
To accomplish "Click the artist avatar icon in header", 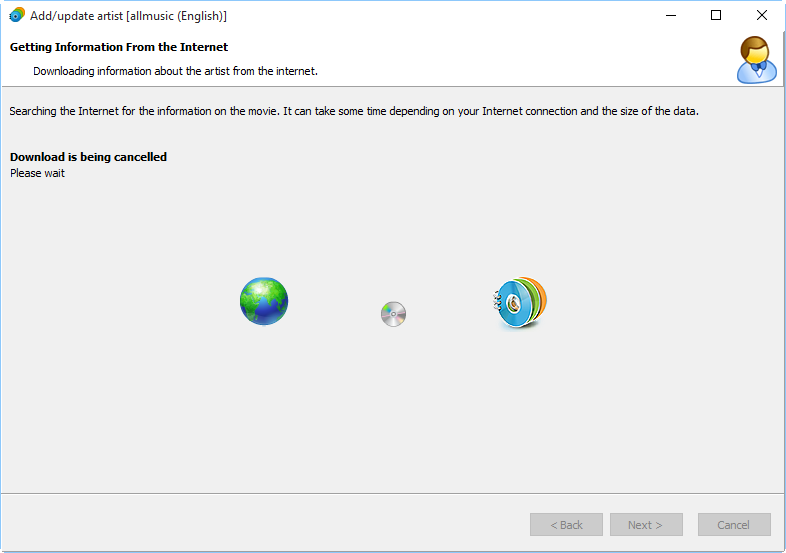I will (756, 60).
